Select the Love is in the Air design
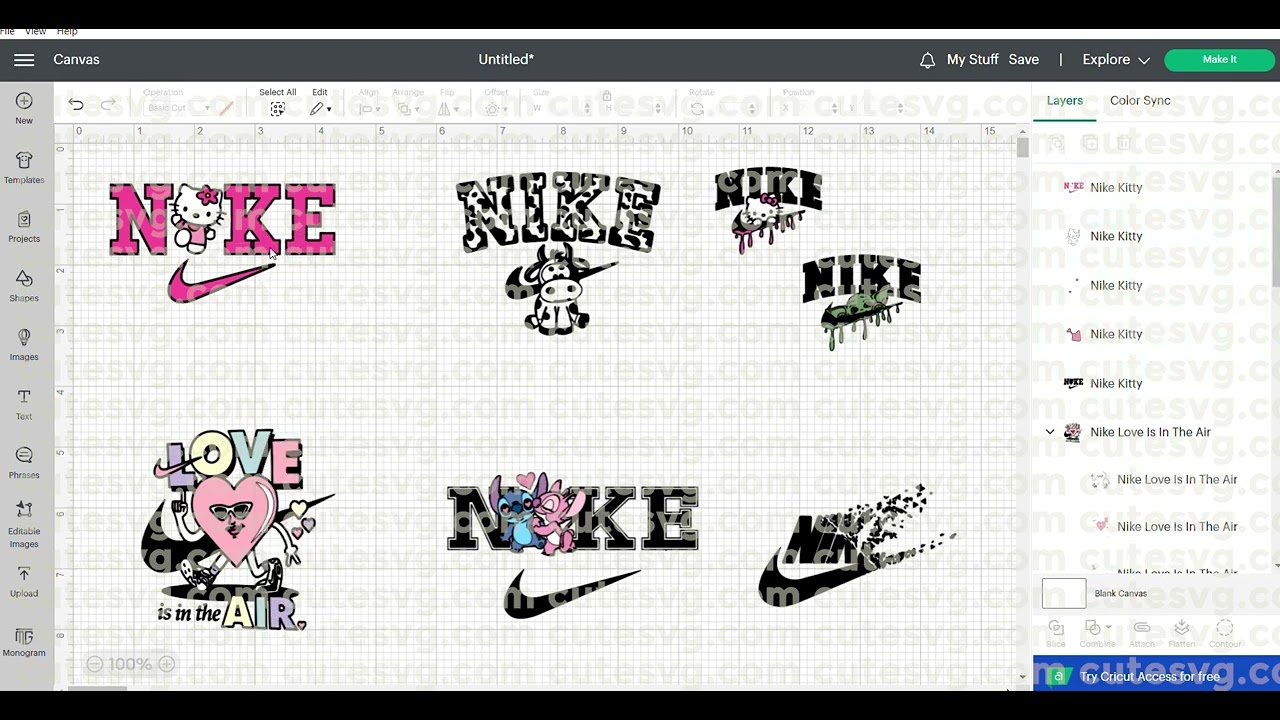The height and width of the screenshot is (720, 1280). tap(236, 530)
